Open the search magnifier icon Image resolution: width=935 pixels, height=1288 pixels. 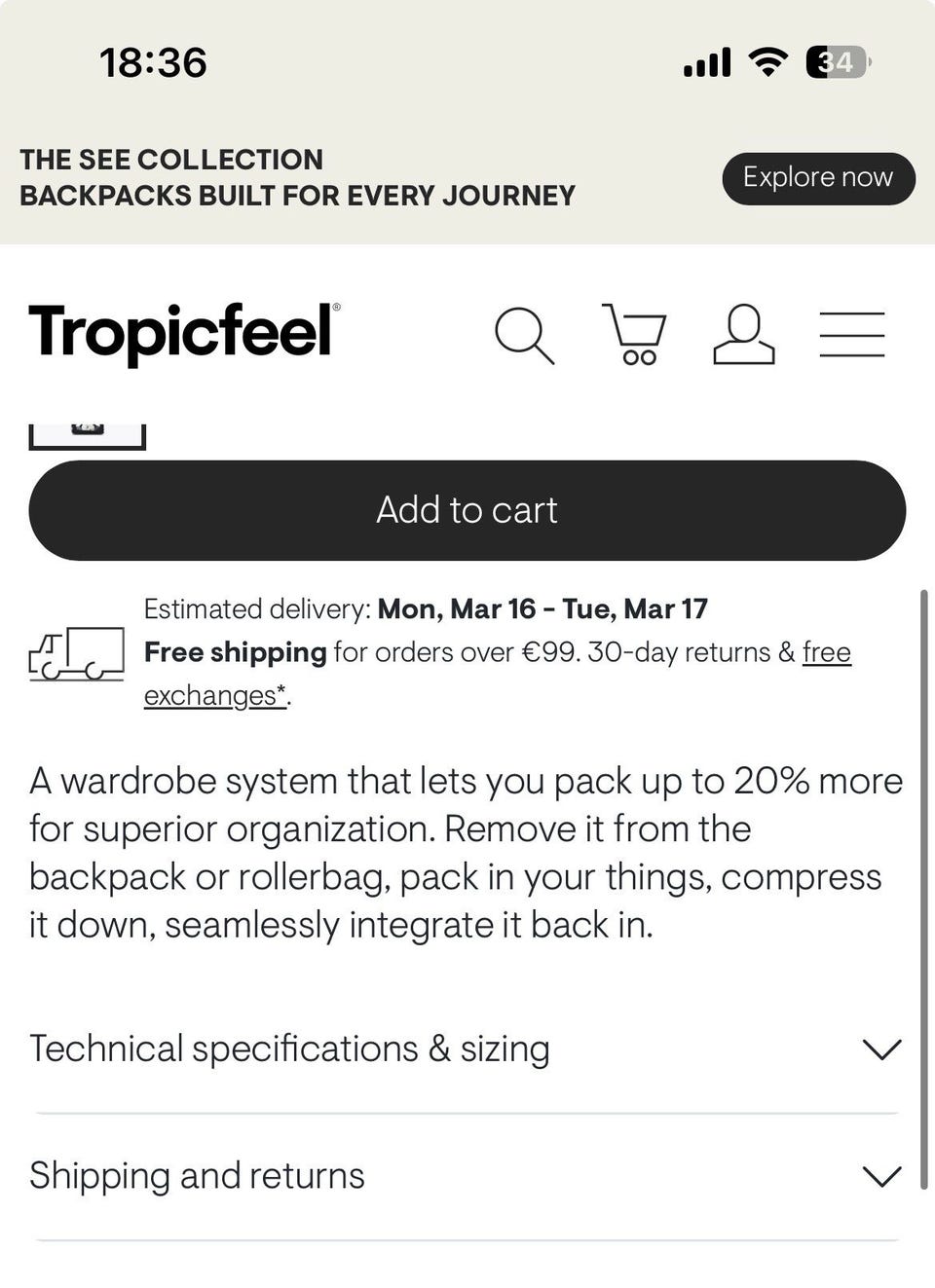point(524,335)
